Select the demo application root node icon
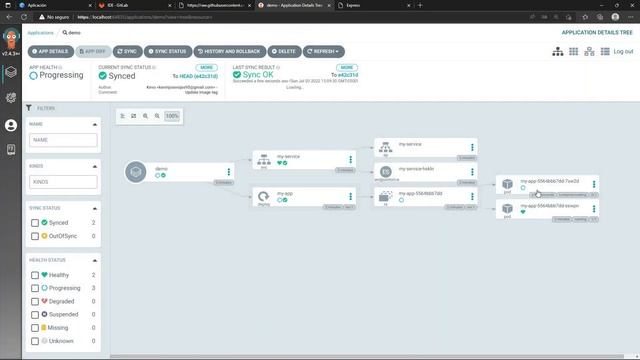 point(136,172)
